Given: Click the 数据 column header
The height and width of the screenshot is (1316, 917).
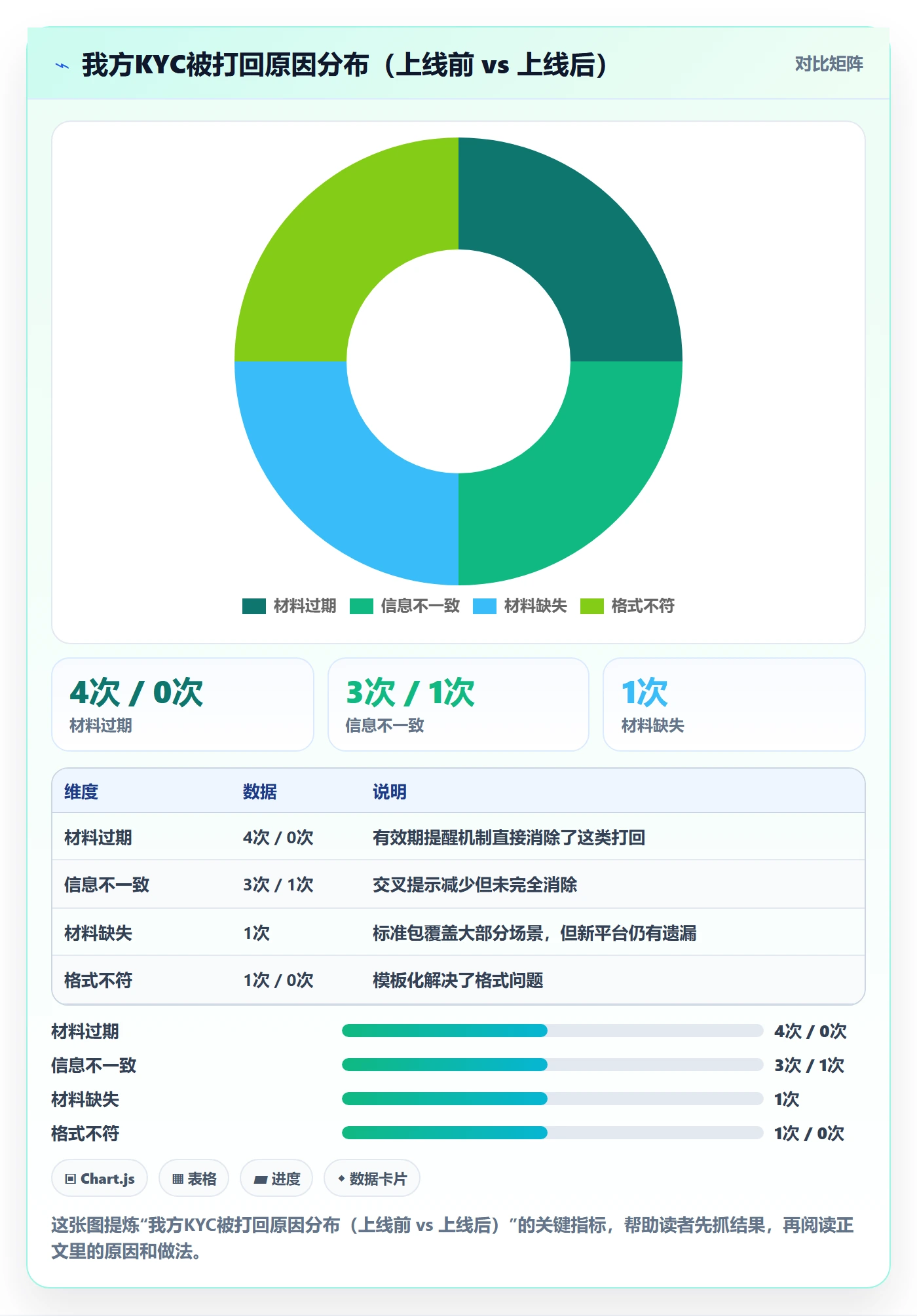Looking at the screenshot, I should (259, 792).
